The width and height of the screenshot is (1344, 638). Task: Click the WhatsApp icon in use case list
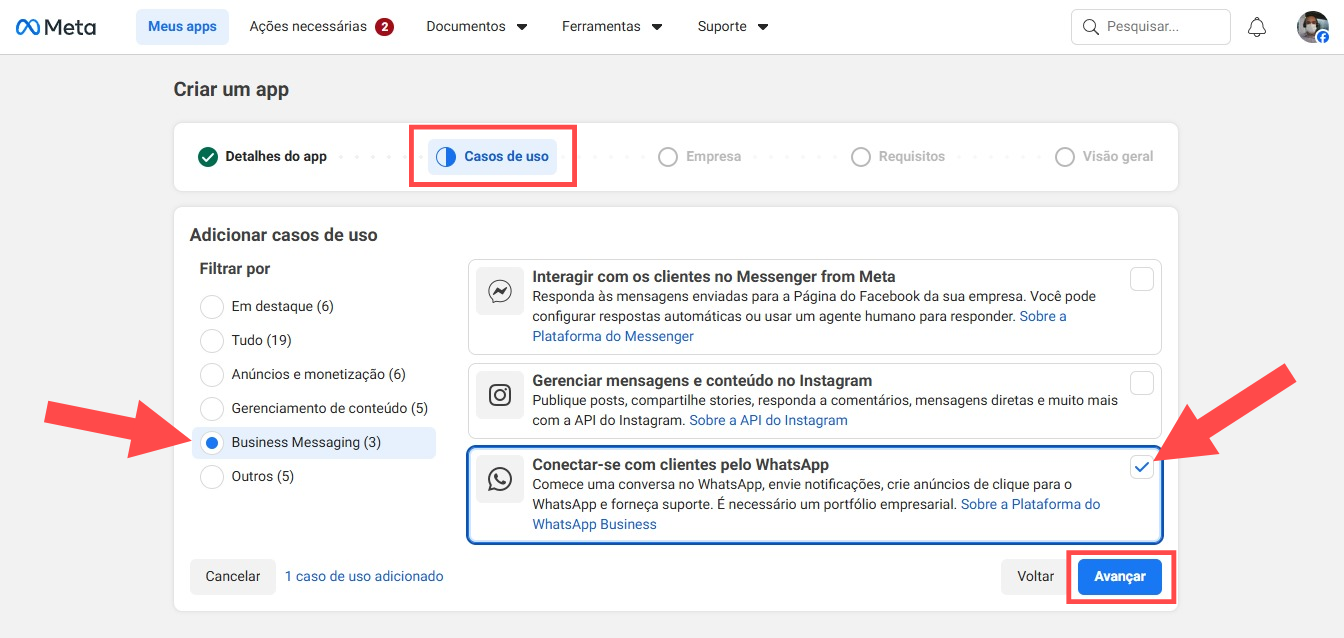500,479
